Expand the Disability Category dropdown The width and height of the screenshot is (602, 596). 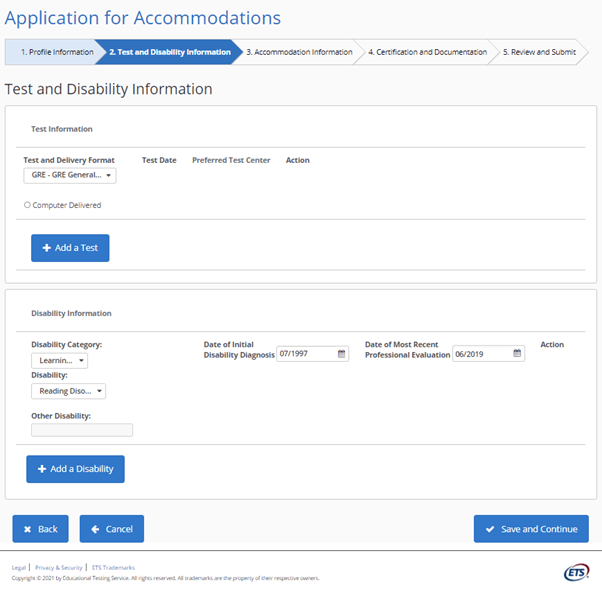click(x=59, y=361)
